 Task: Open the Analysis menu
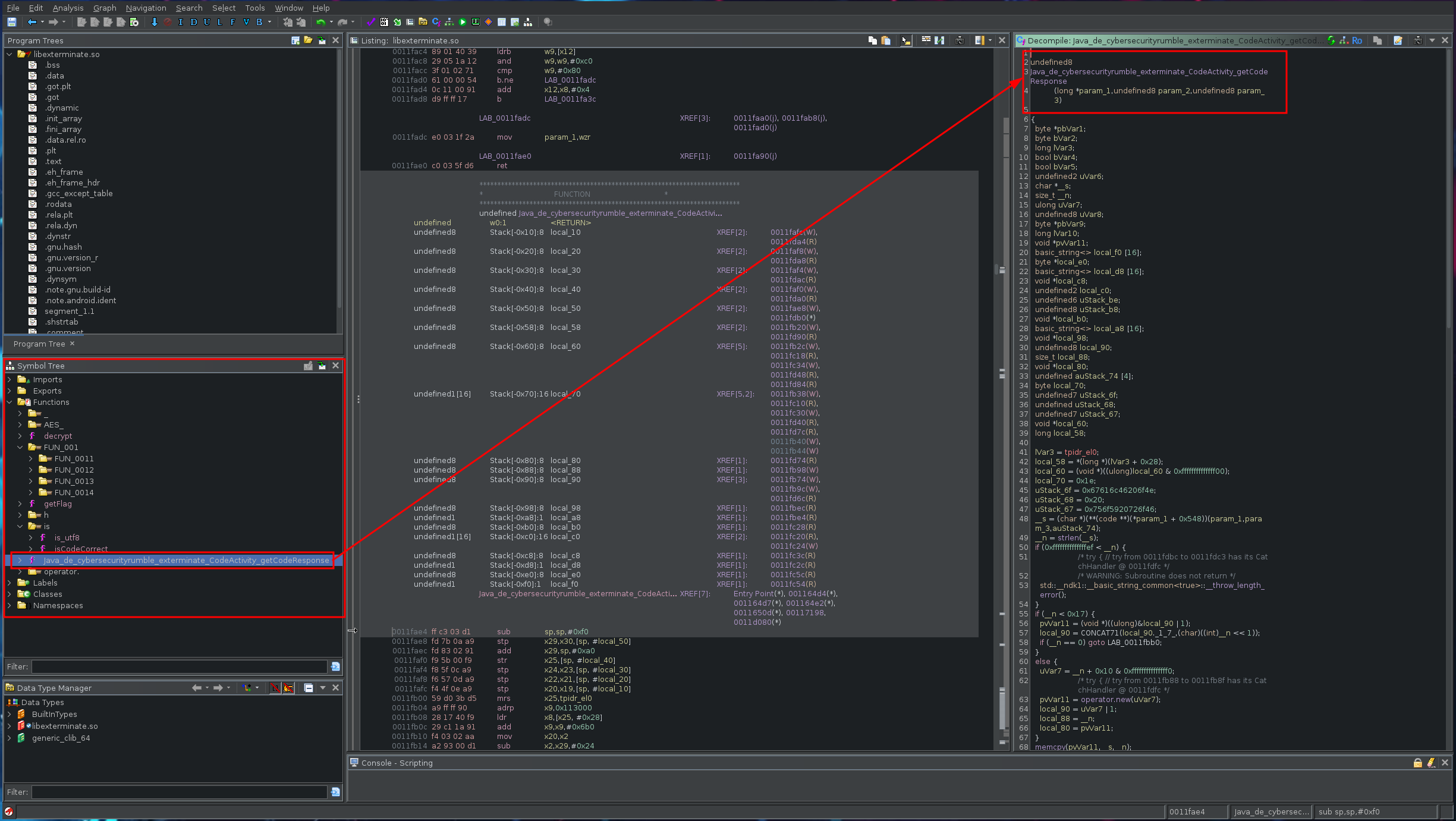68,8
